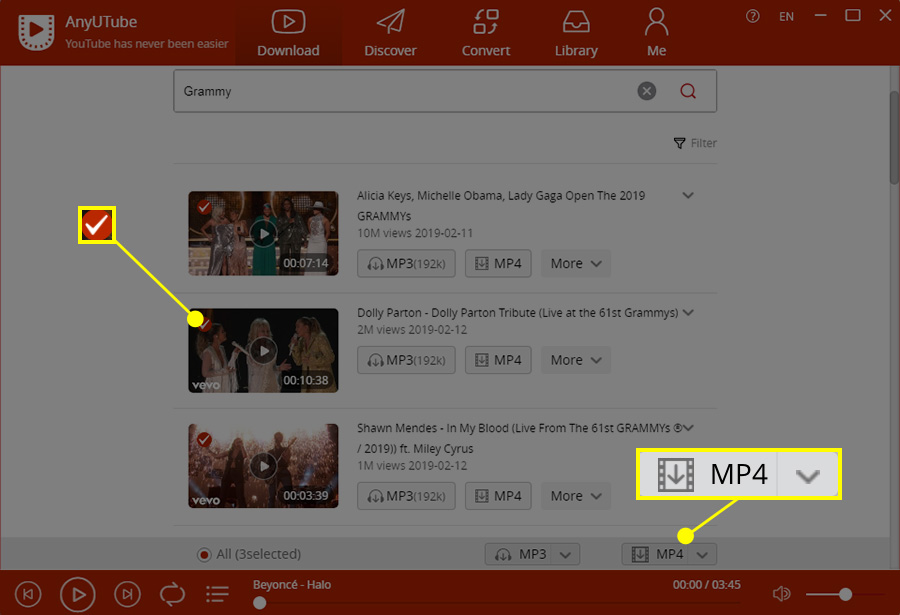Screen dimensions: 900x615
Task: Play the Alicia Keys video thumbnail
Action: [263, 234]
